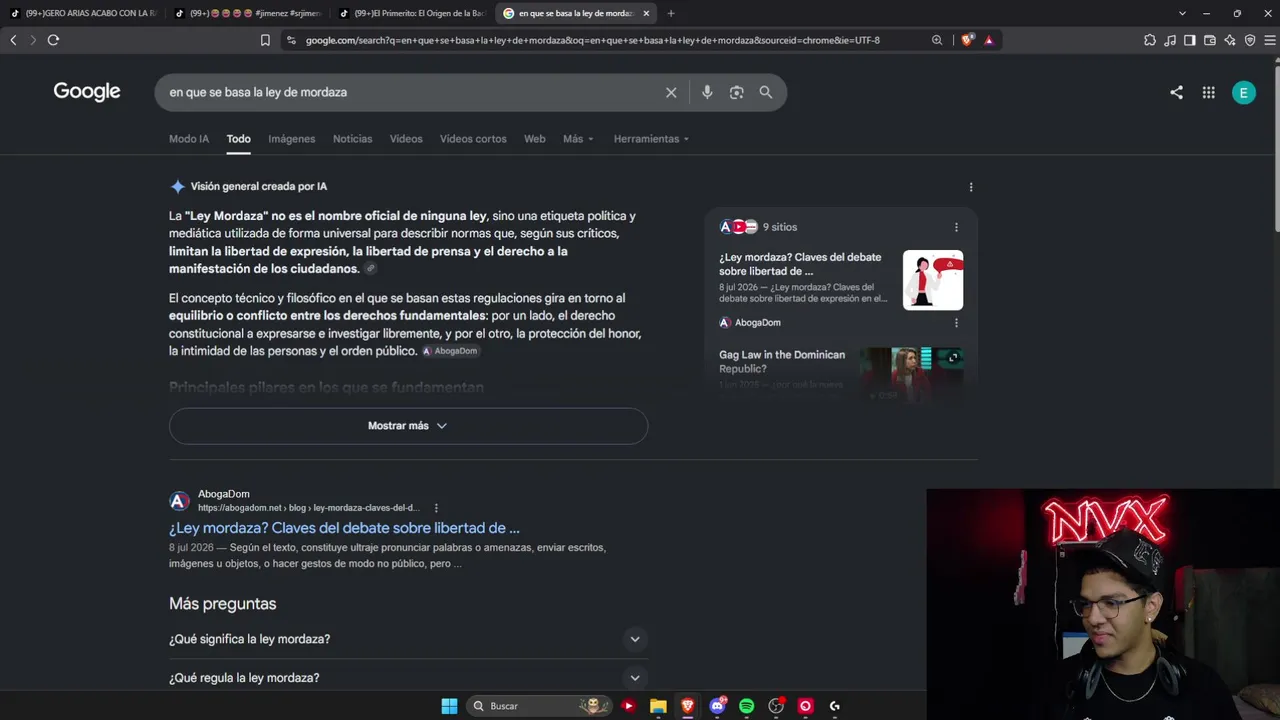Viewport: 1280px width, 720px height.
Task: Switch to 'Modo IA' tab
Action: click(x=189, y=139)
